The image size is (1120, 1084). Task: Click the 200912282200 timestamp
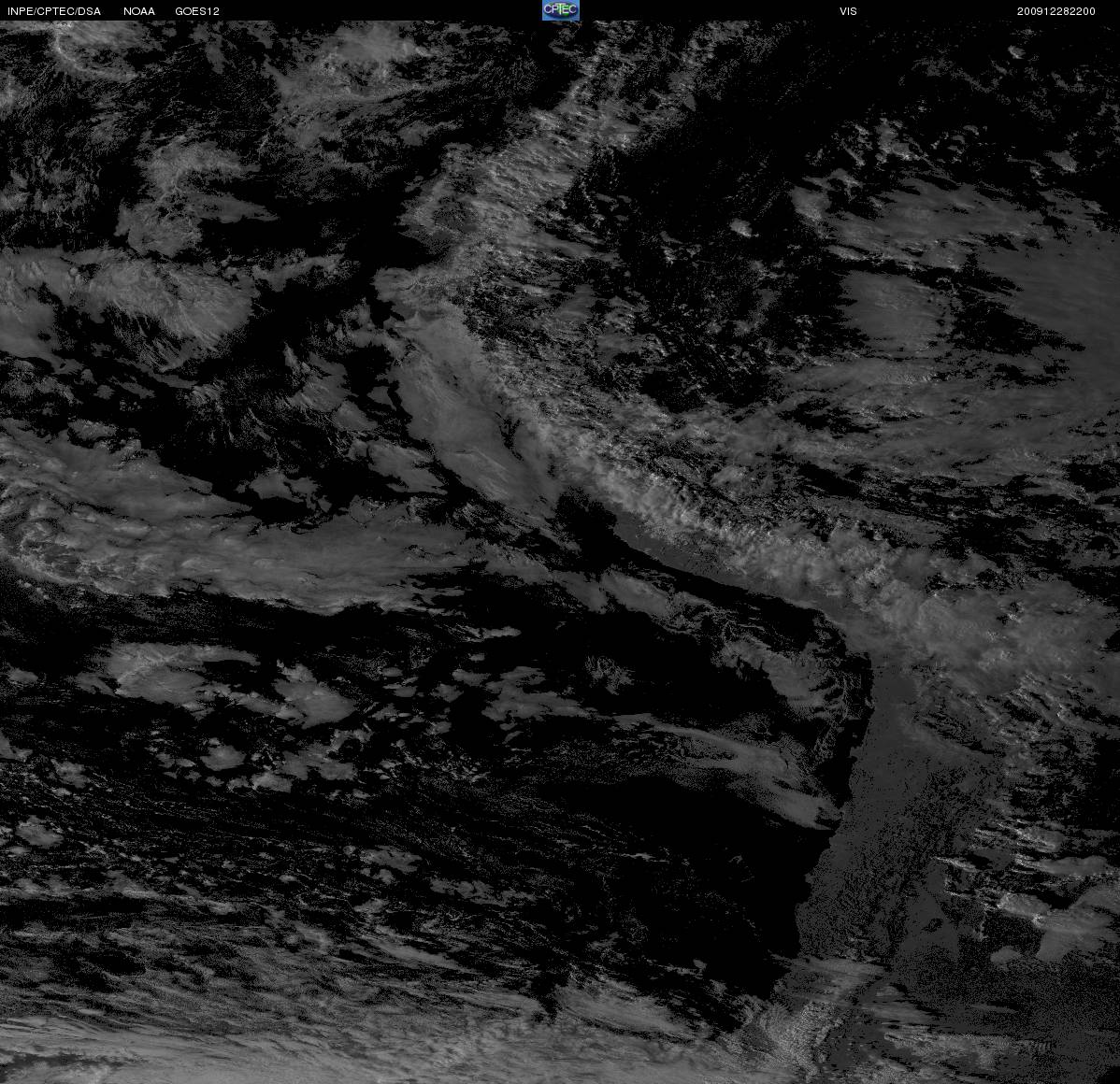[x=1055, y=11]
